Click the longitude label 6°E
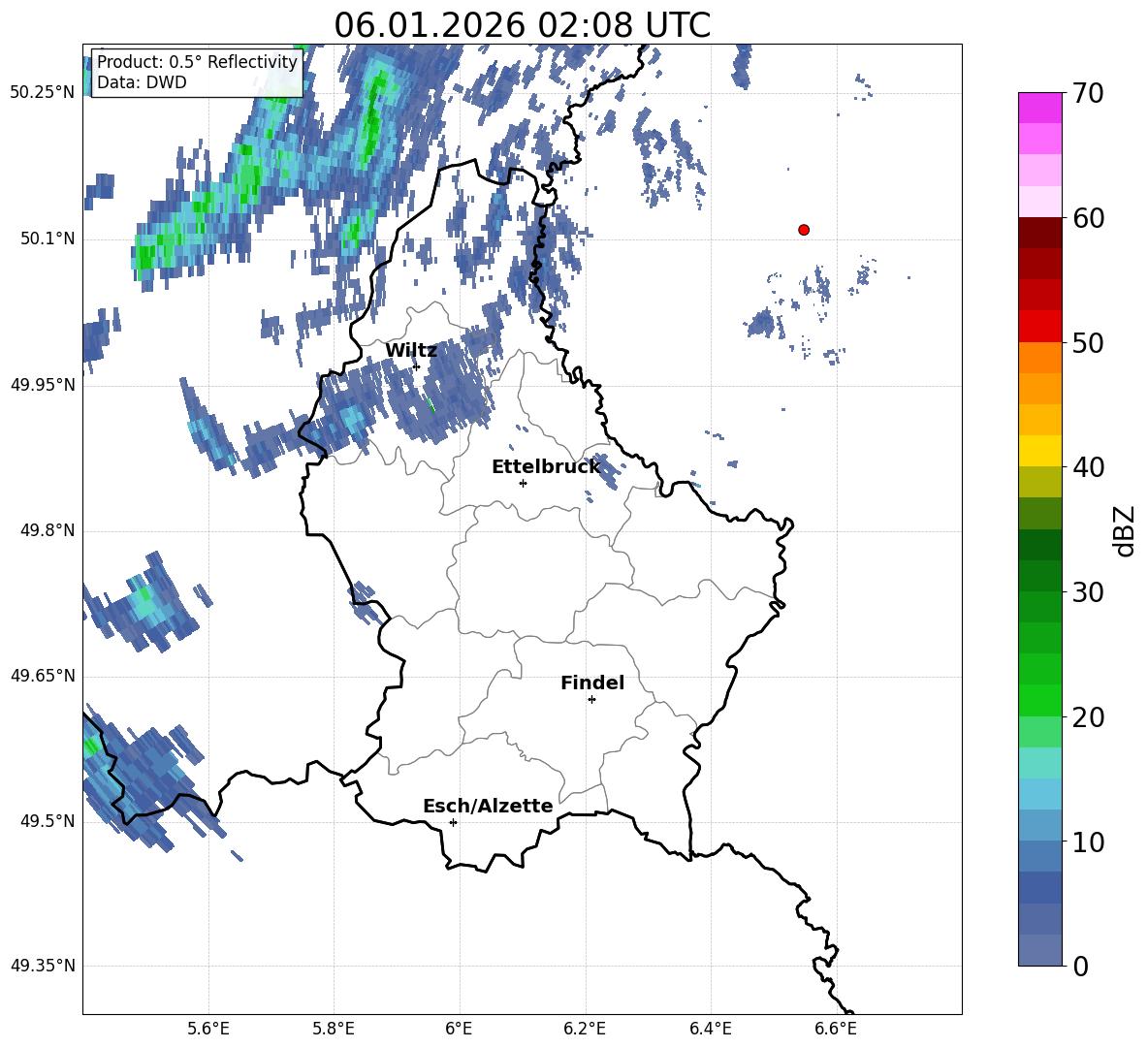The width and height of the screenshot is (1148, 1048). (x=459, y=1029)
